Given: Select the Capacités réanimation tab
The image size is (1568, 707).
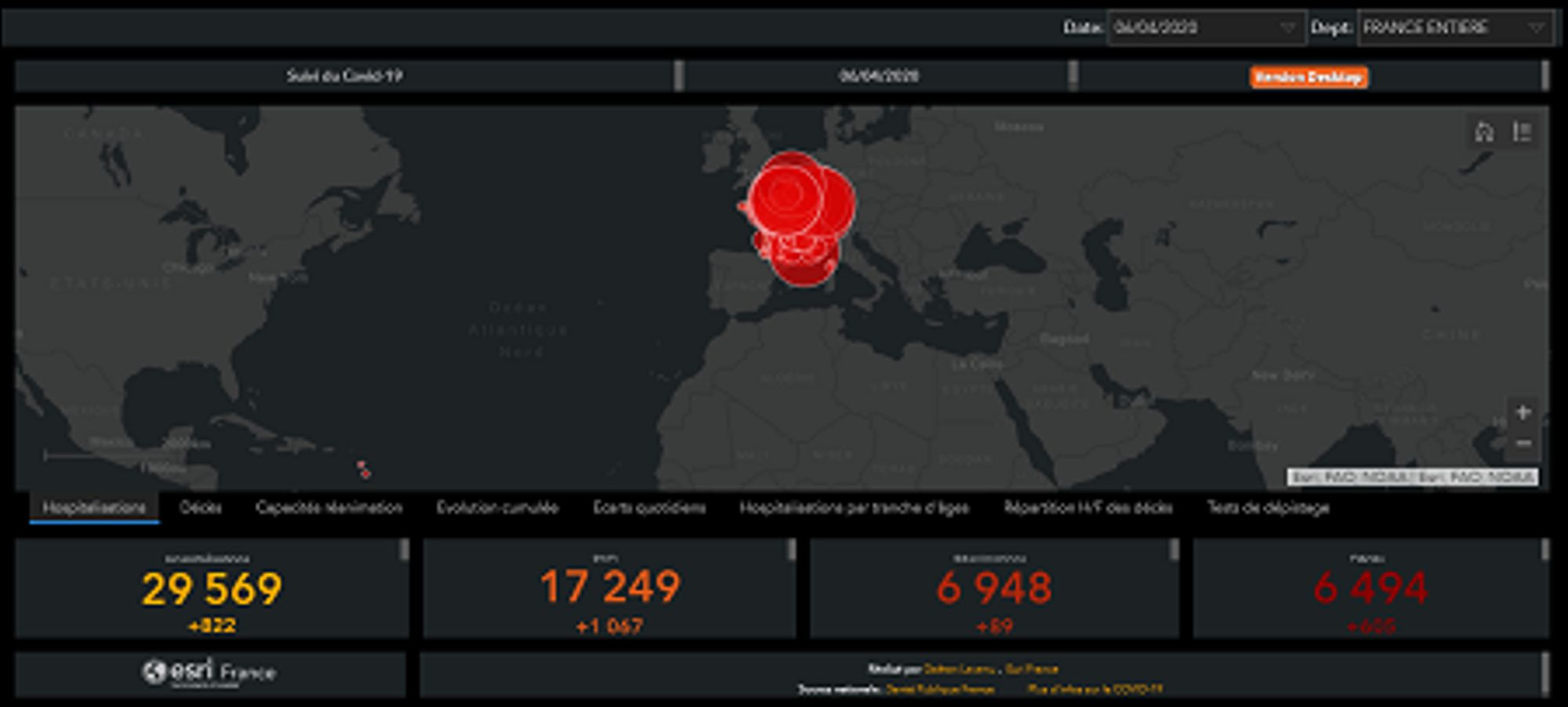Looking at the screenshot, I should tap(328, 508).
